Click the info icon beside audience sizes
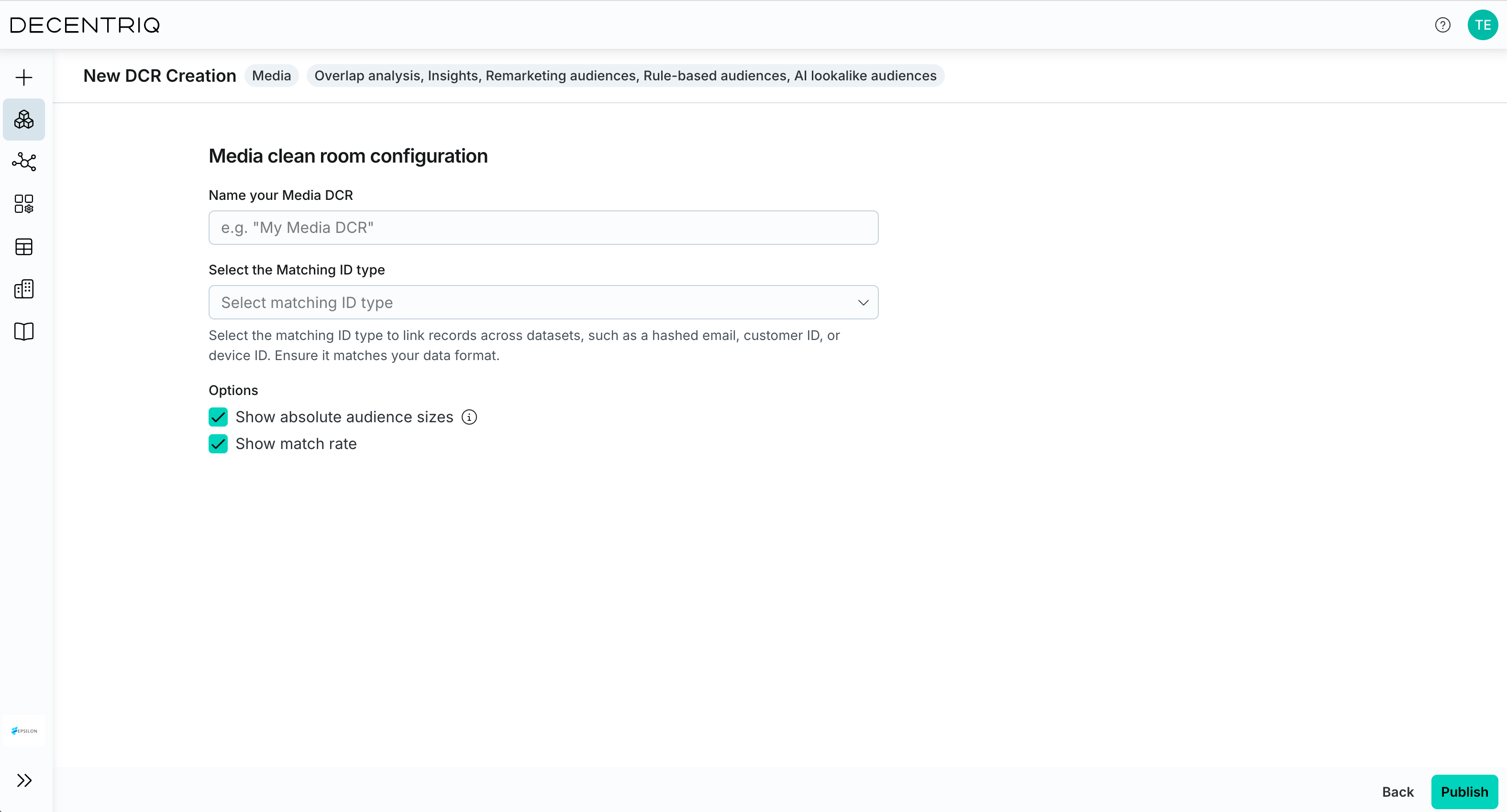Screen dimensions: 1507x812 click(469, 417)
